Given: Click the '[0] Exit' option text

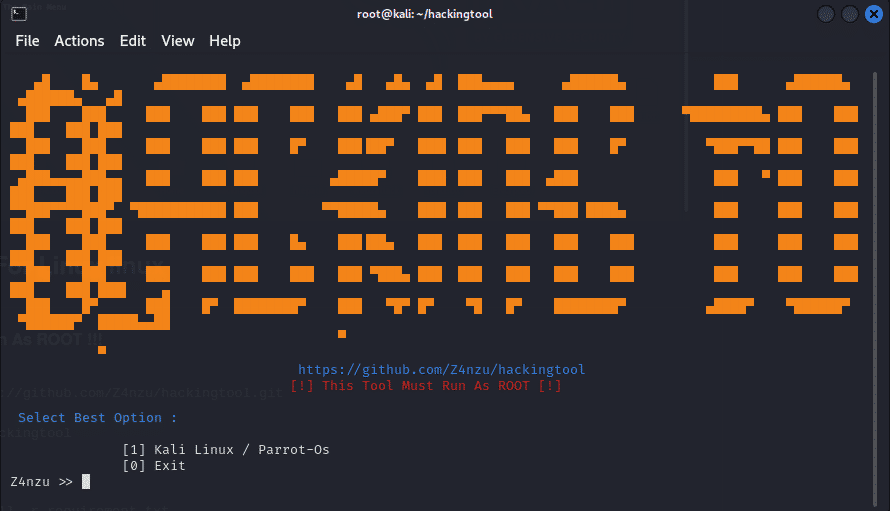Looking at the screenshot, I should (x=154, y=466).
